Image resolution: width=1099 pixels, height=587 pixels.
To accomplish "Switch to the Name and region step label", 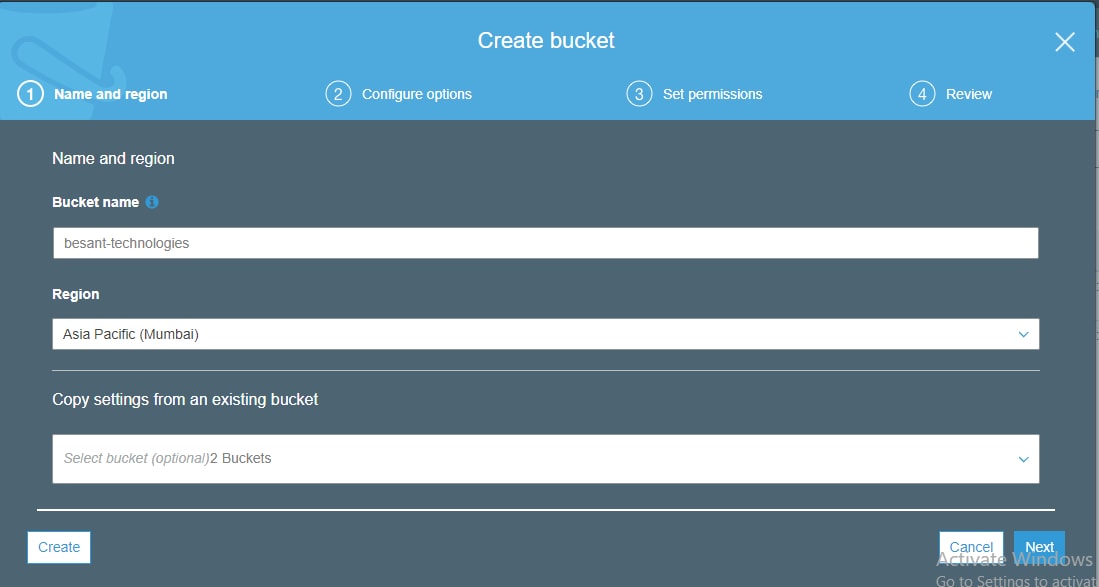I will [x=110, y=94].
